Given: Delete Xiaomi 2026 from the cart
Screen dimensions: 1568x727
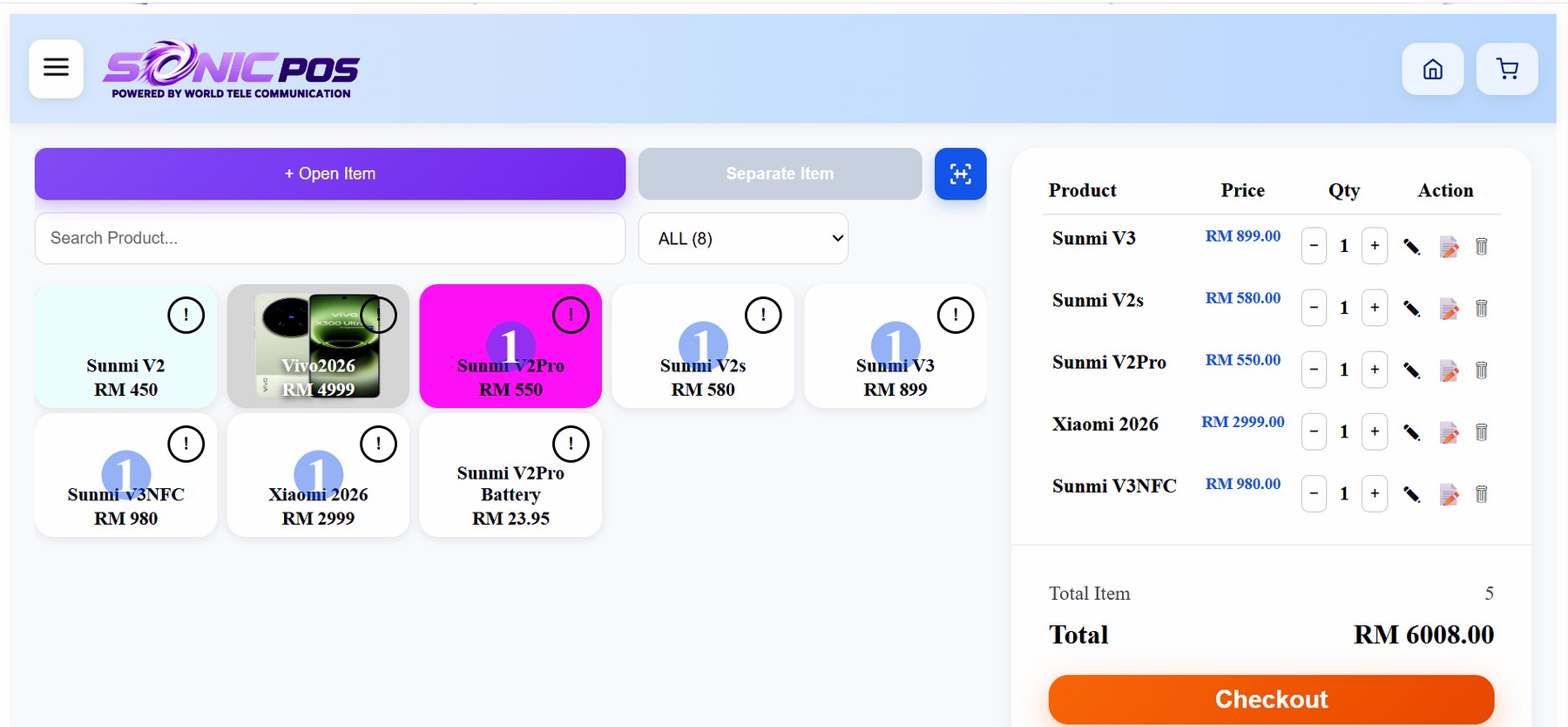Looking at the screenshot, I should click(x=1481, y=432).
